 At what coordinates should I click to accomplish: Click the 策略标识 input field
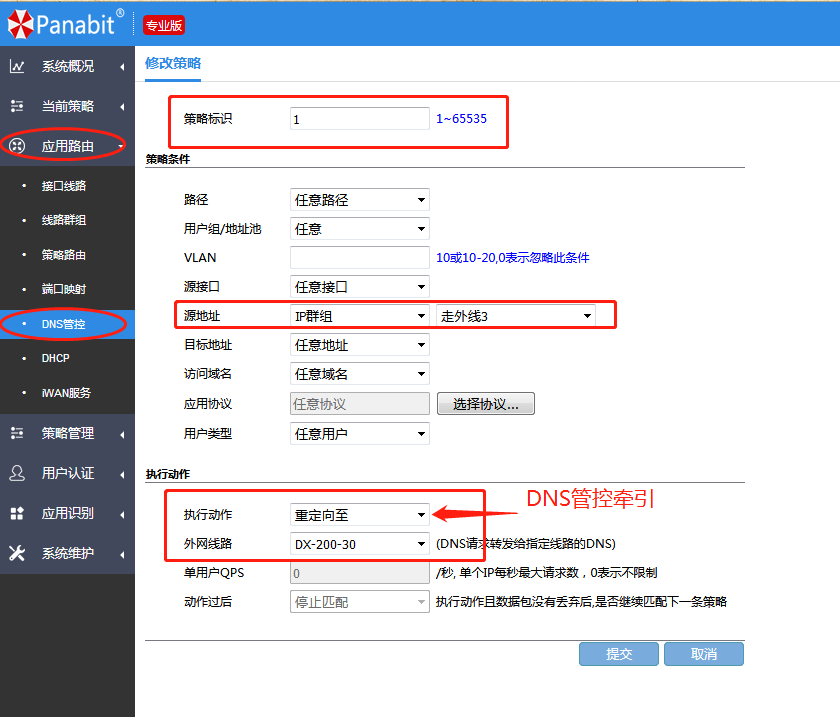pyautogui.click(x=359, y=119)
